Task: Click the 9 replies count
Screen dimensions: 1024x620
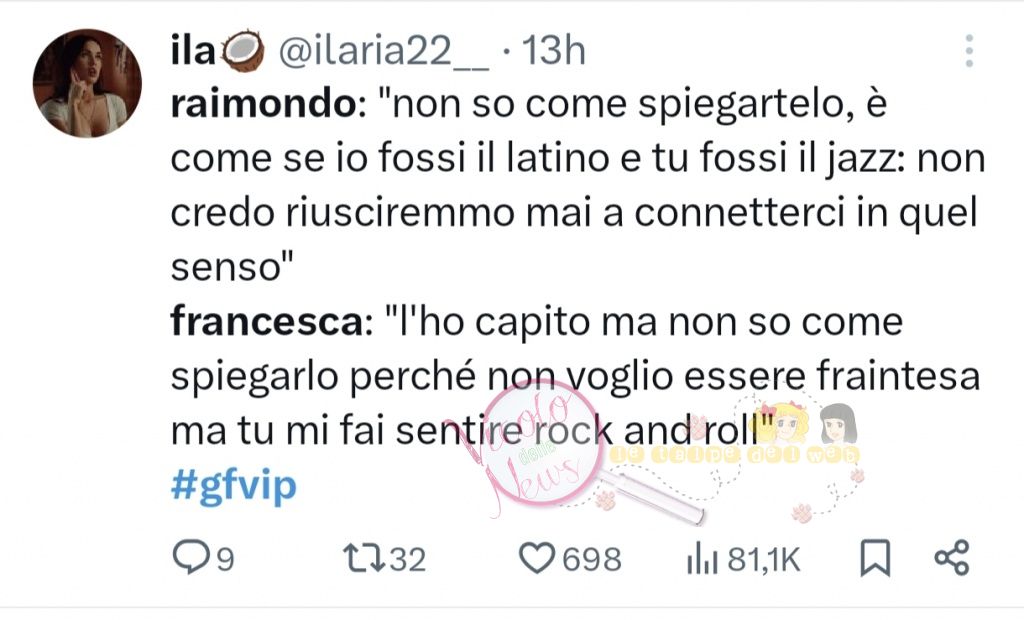Action: 225,560
